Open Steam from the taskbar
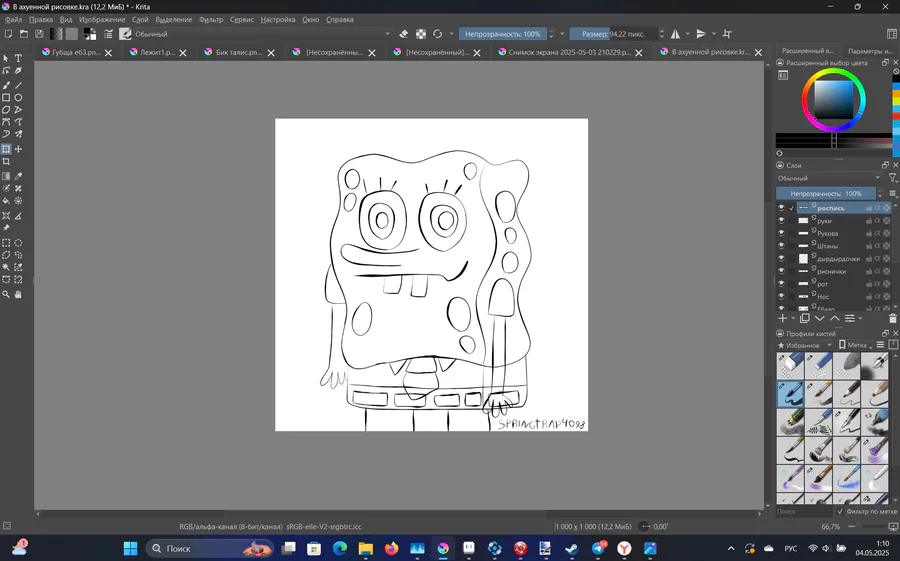This screenshot has height=561, width=900. tap(572, 548)
